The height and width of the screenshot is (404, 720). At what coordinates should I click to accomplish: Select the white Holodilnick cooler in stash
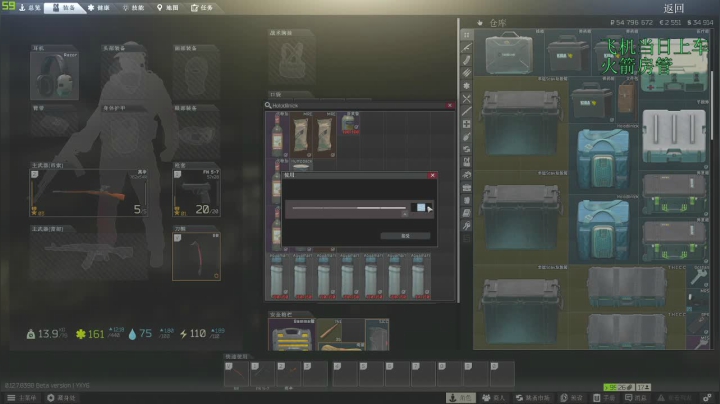[674, 136]
